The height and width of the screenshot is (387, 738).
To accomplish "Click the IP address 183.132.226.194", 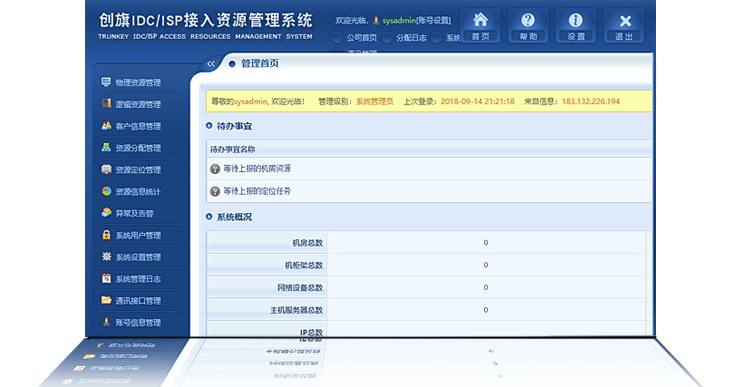I will coord(591,101).
